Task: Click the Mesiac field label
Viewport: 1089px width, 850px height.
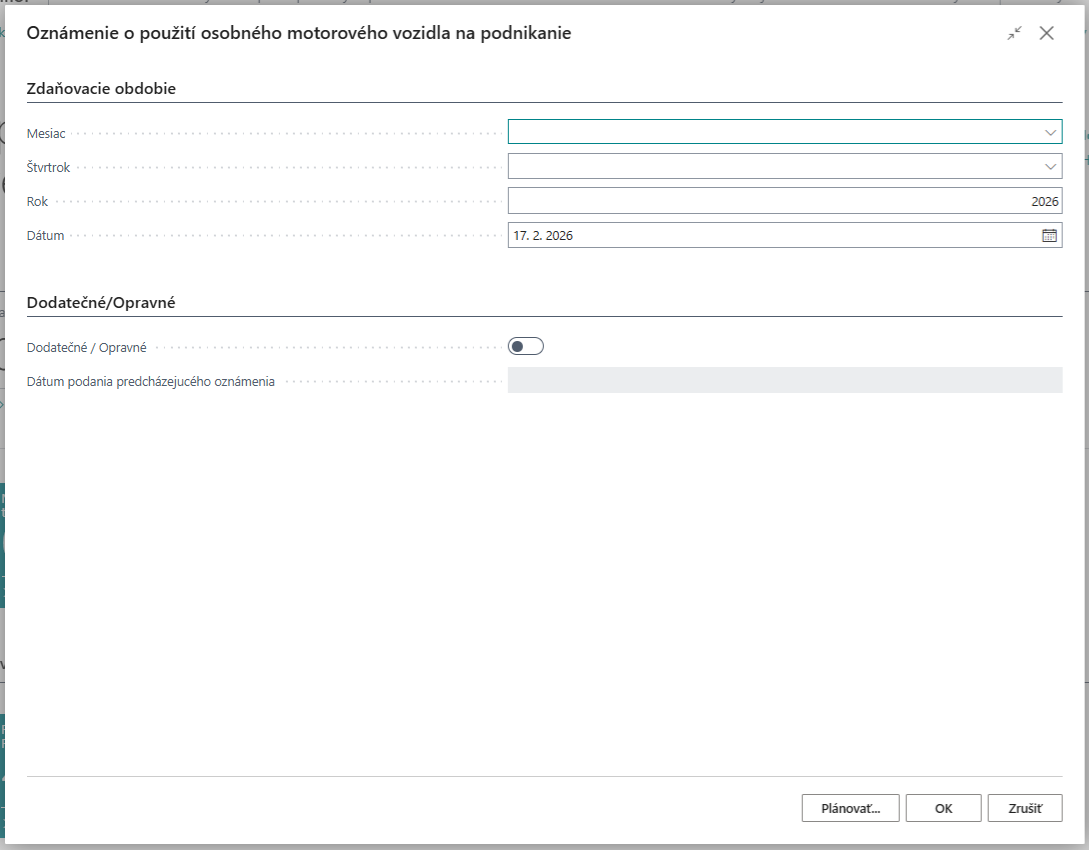Action: (46, 134)
